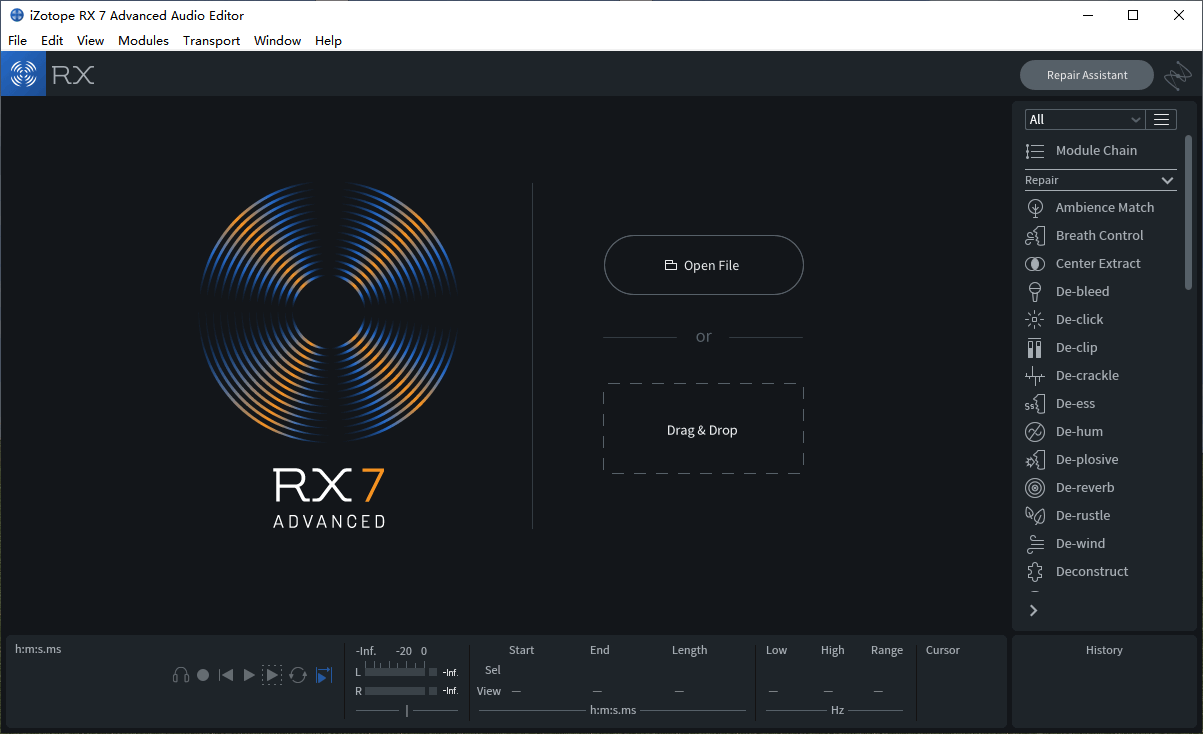Launch the Repair Assistant
Viewport: 1203px width, 734px height.
click(1086, 75)
